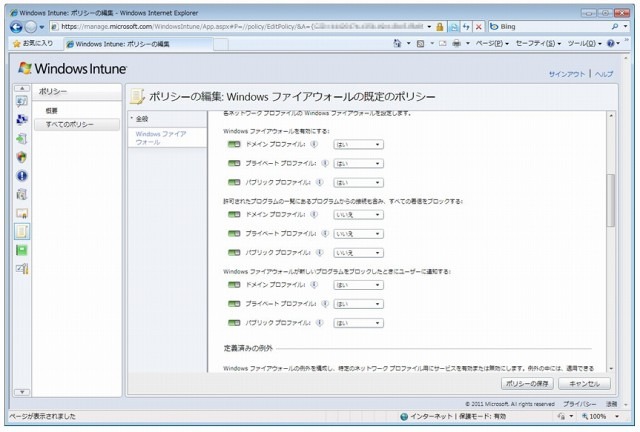Toggle green switch for パブリック プロファイル in notification section
Image resolution: width=640 pixels, height=432 pixels.
point(234,323)
